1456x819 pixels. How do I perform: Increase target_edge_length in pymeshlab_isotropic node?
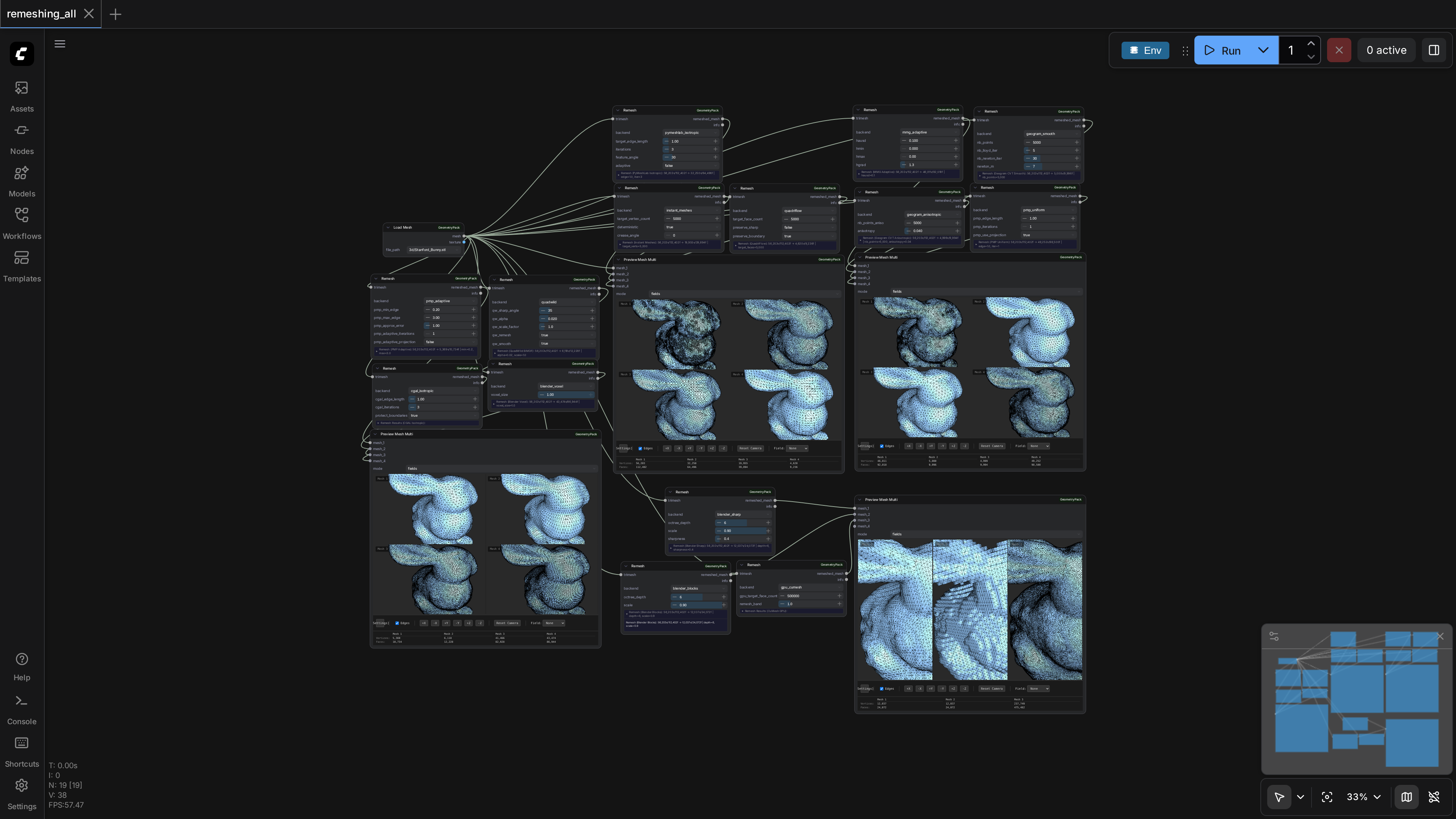[x=715, y=141]
